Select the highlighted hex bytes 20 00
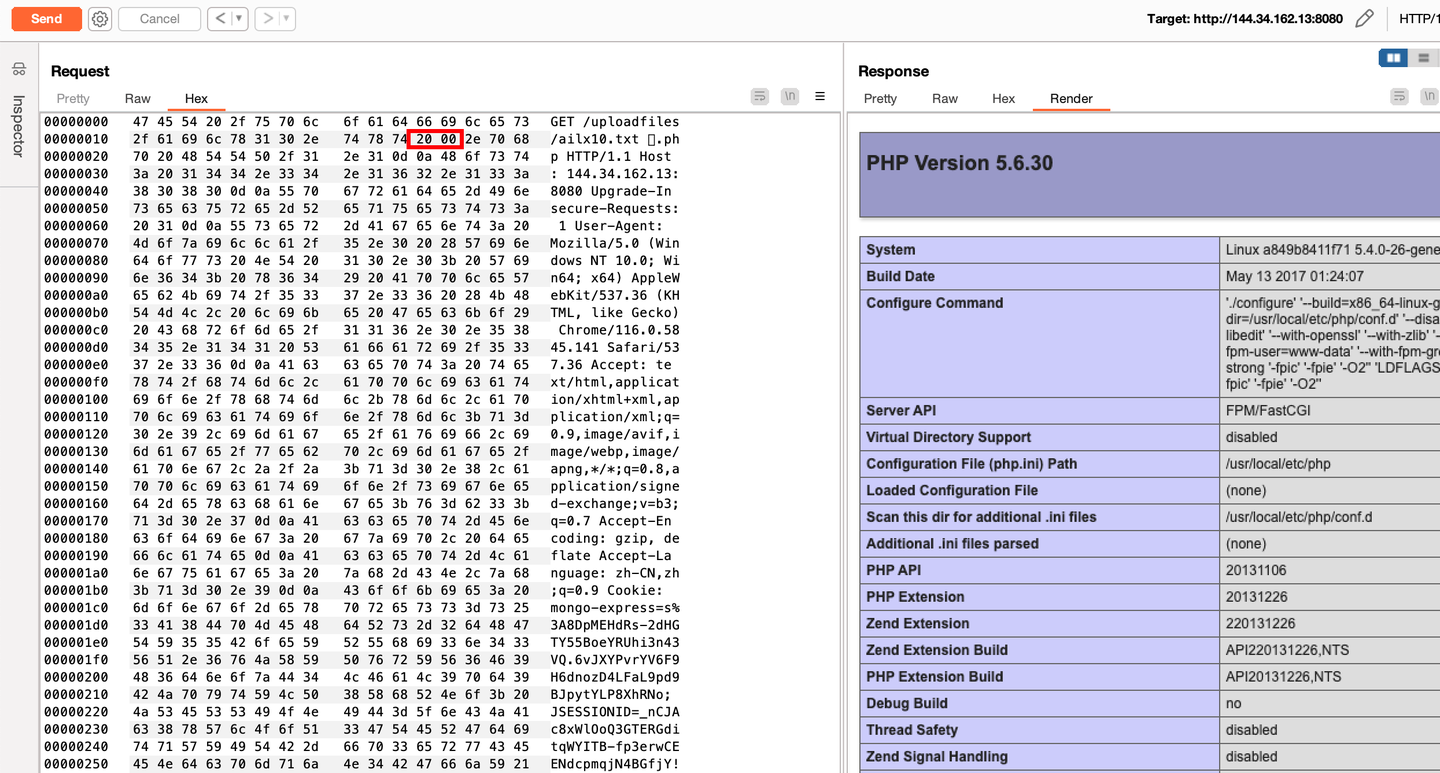The image size is (1440, 773). pos(433,140)
